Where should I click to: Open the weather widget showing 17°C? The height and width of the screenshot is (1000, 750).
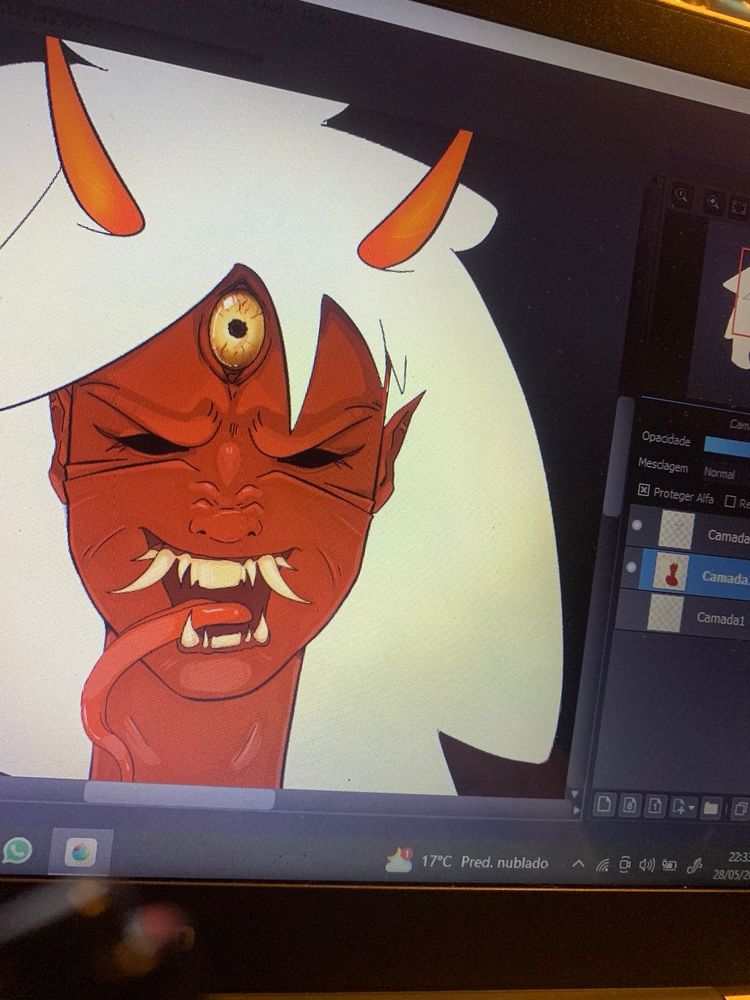pyautogui.click(x=466, y=862)
